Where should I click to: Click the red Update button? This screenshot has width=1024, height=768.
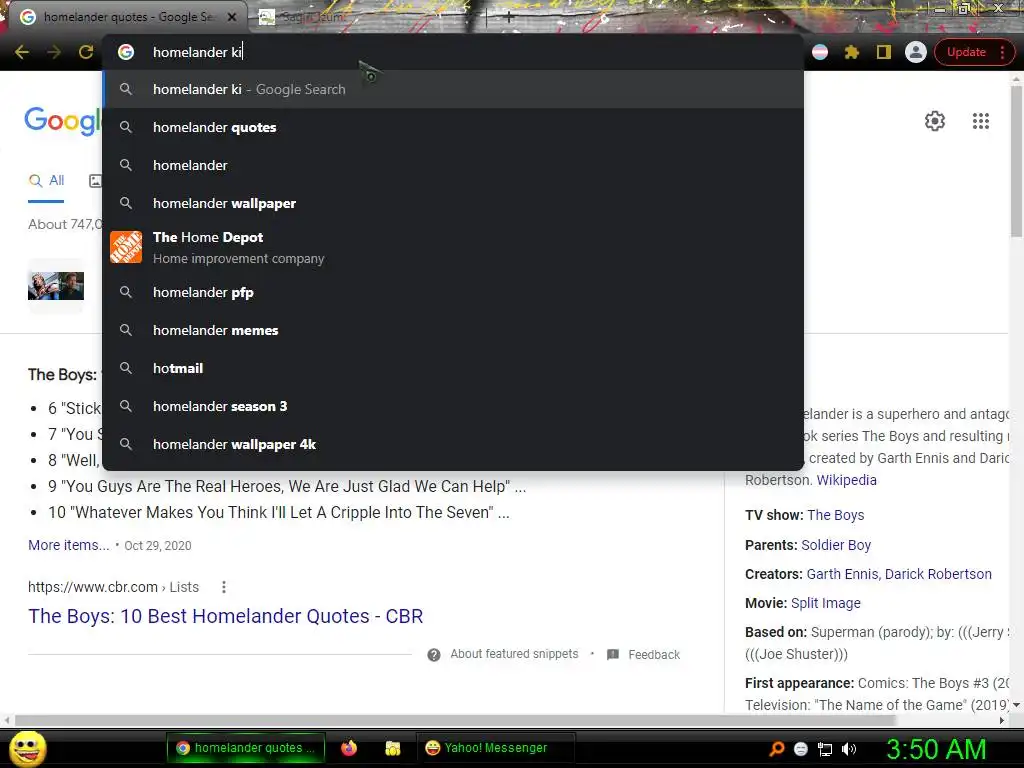(966, 52)
